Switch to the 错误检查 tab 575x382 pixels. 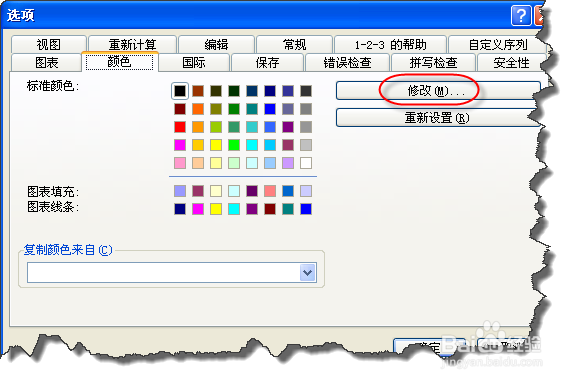347,62
